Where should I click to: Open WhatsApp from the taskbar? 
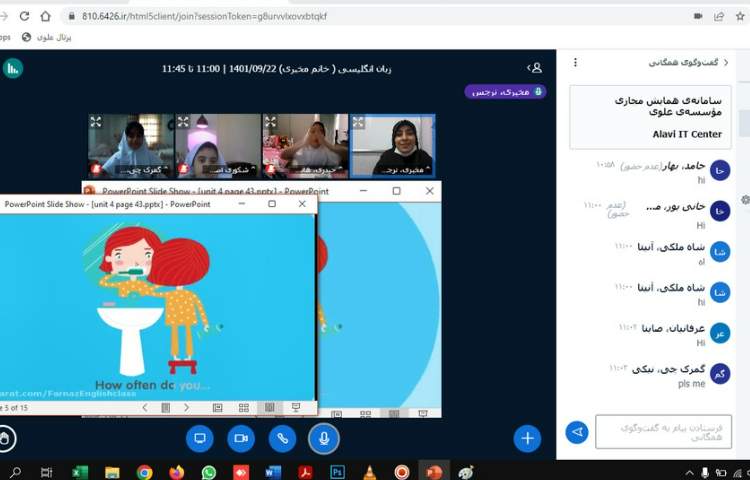click(208, 471)
